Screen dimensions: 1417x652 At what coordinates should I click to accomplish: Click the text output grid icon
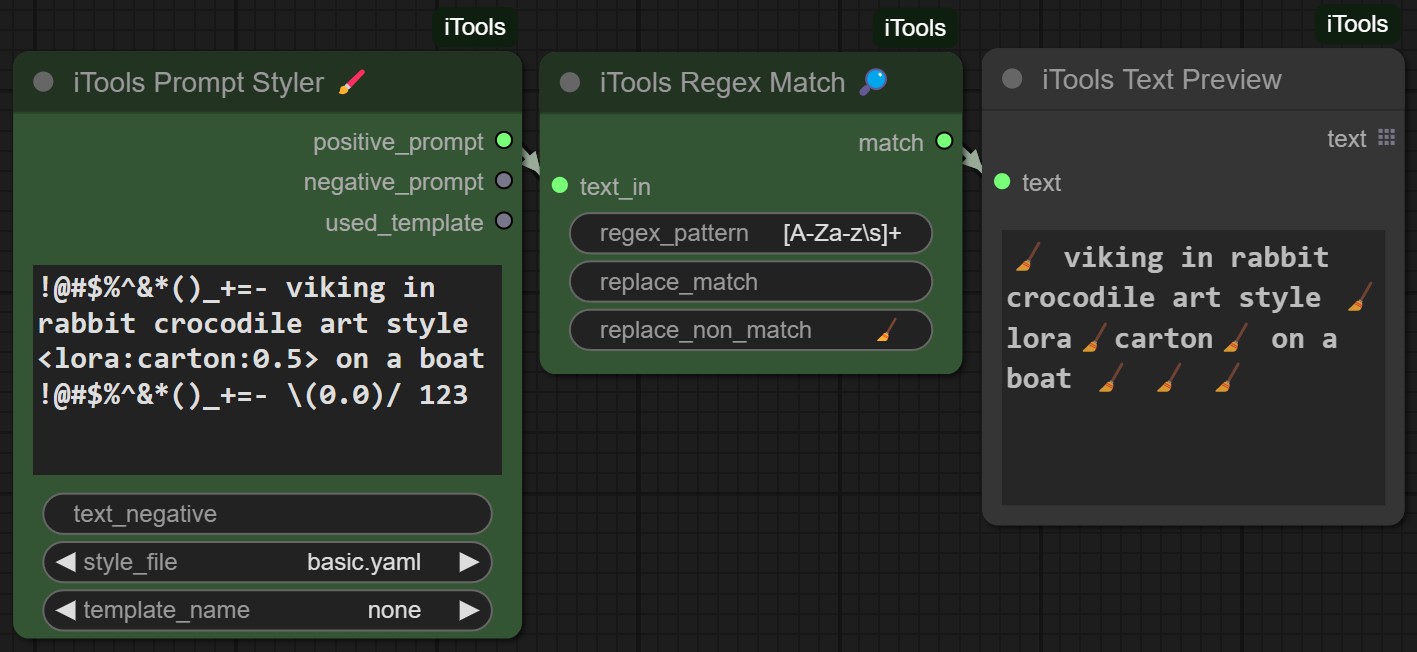pos(1386,138)
